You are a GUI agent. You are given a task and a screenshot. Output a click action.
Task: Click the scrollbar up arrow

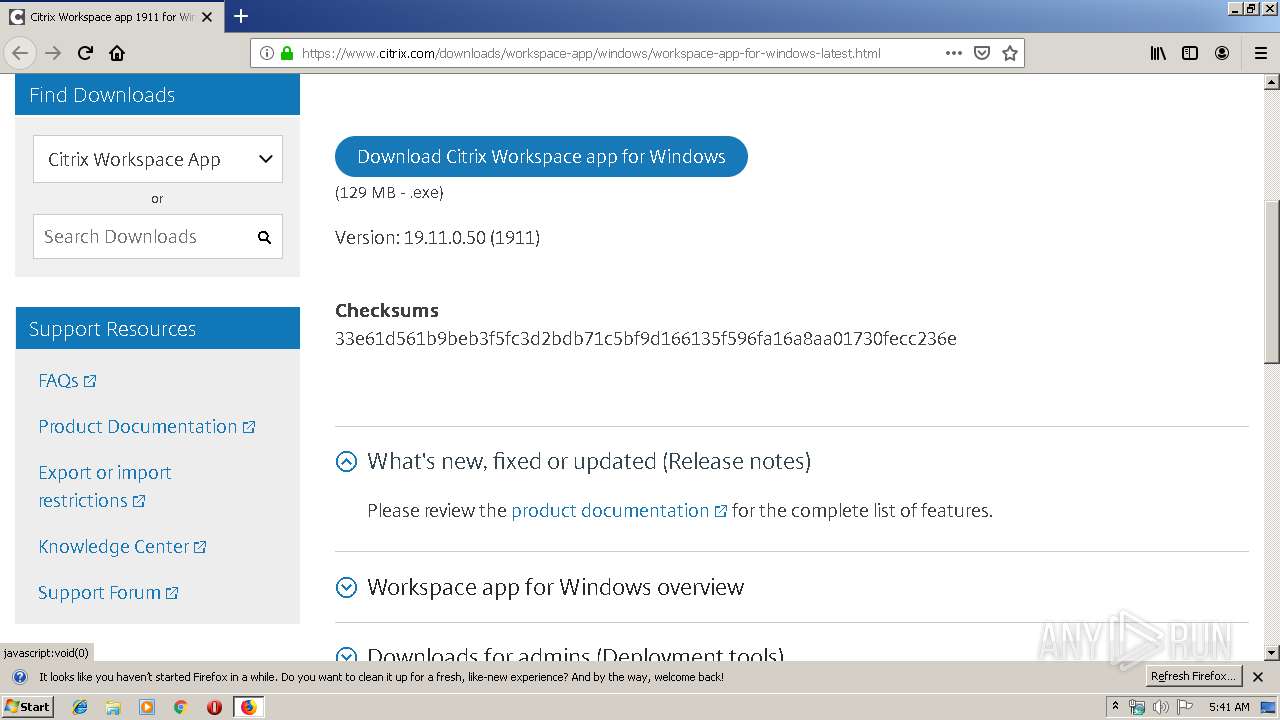(x=1272, y=82)
